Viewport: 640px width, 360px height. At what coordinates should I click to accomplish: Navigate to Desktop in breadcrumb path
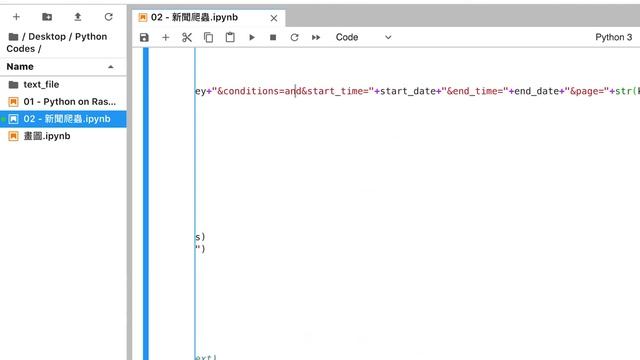tap(47, 36)
